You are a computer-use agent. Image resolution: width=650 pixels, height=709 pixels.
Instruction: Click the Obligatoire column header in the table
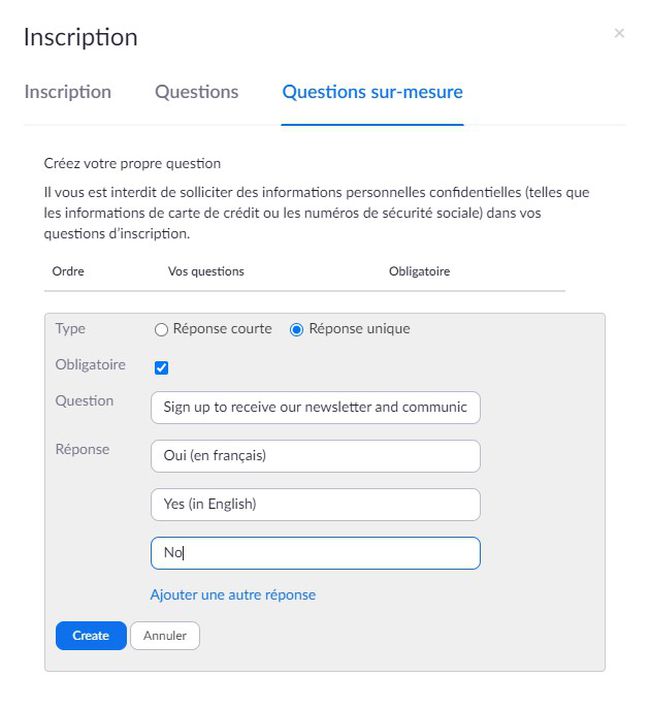[419, 271]
